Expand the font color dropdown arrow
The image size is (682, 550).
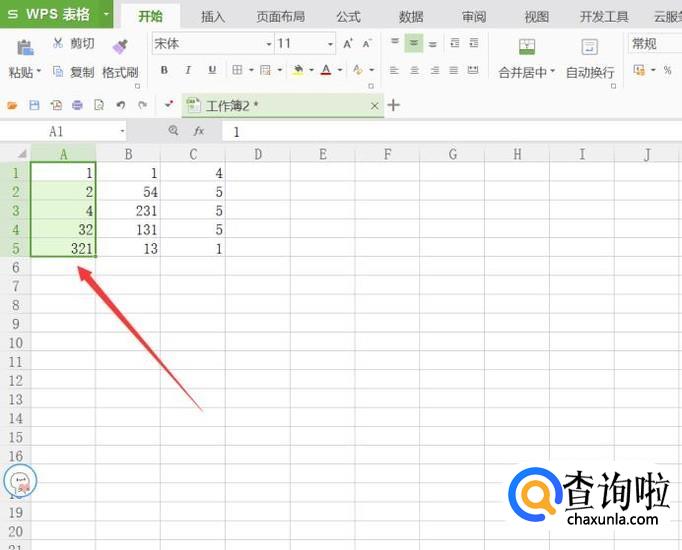tap(340, 70)
